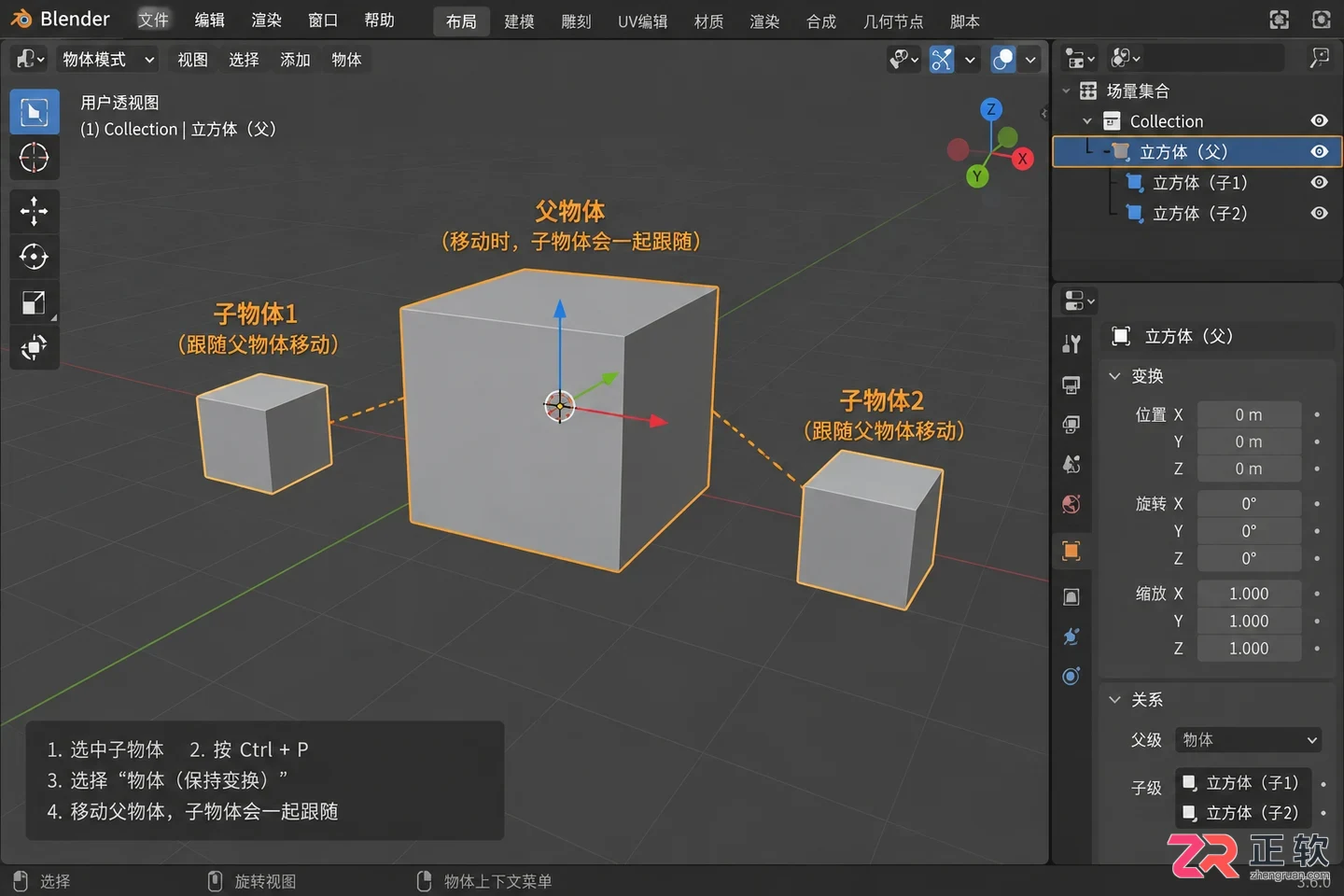The image size is (1344, 896).
Task: Open the 添加 menu in viewport header
Action: tap(295, 60)
